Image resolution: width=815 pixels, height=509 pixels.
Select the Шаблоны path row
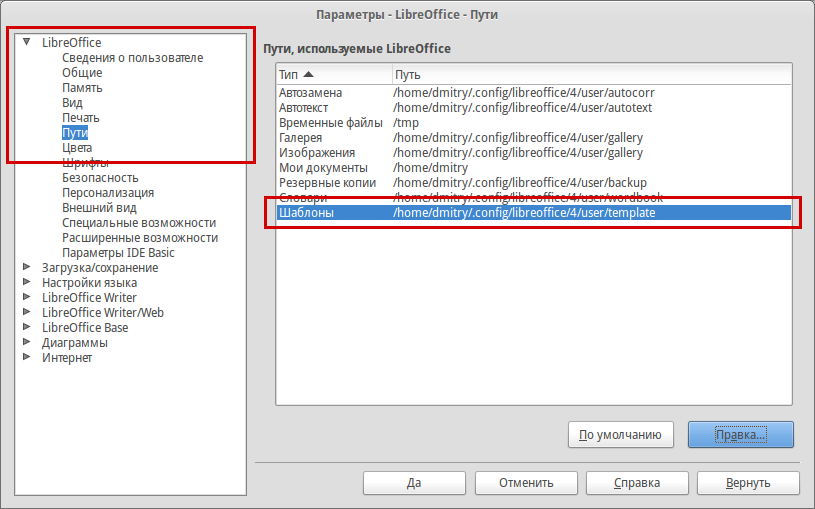(x=534, y=213)
